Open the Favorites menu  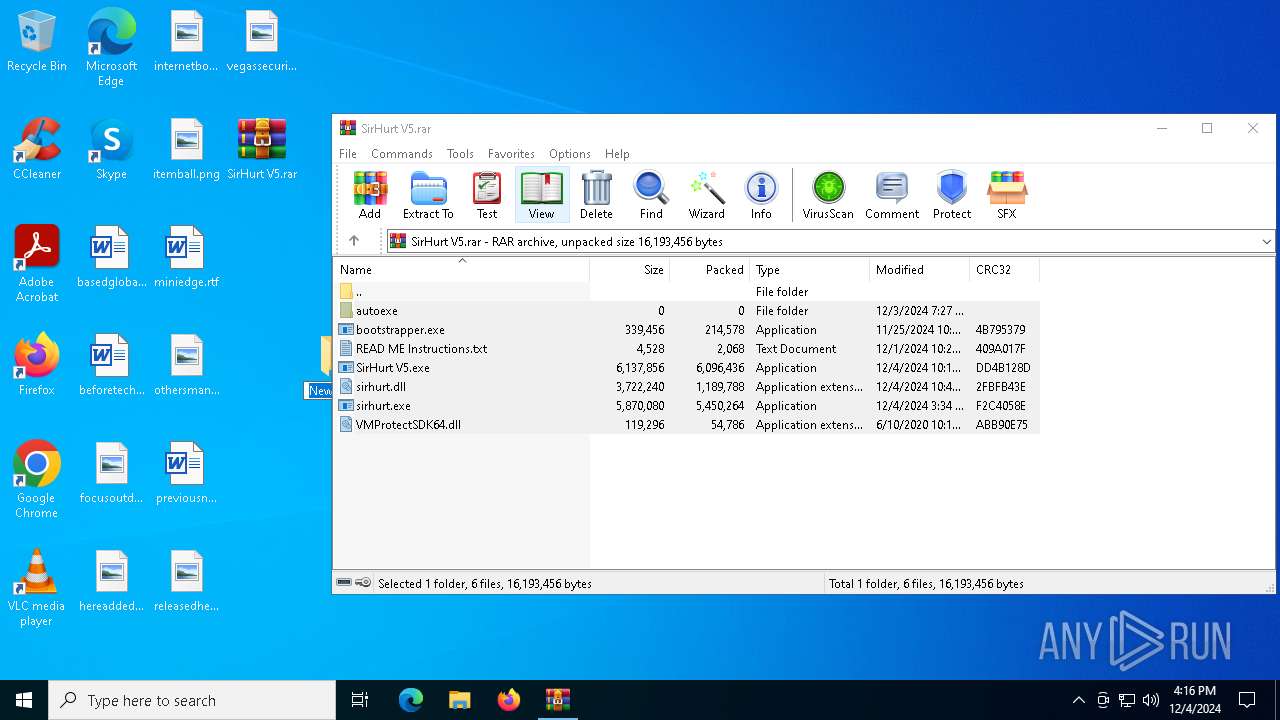coord(511,154)
